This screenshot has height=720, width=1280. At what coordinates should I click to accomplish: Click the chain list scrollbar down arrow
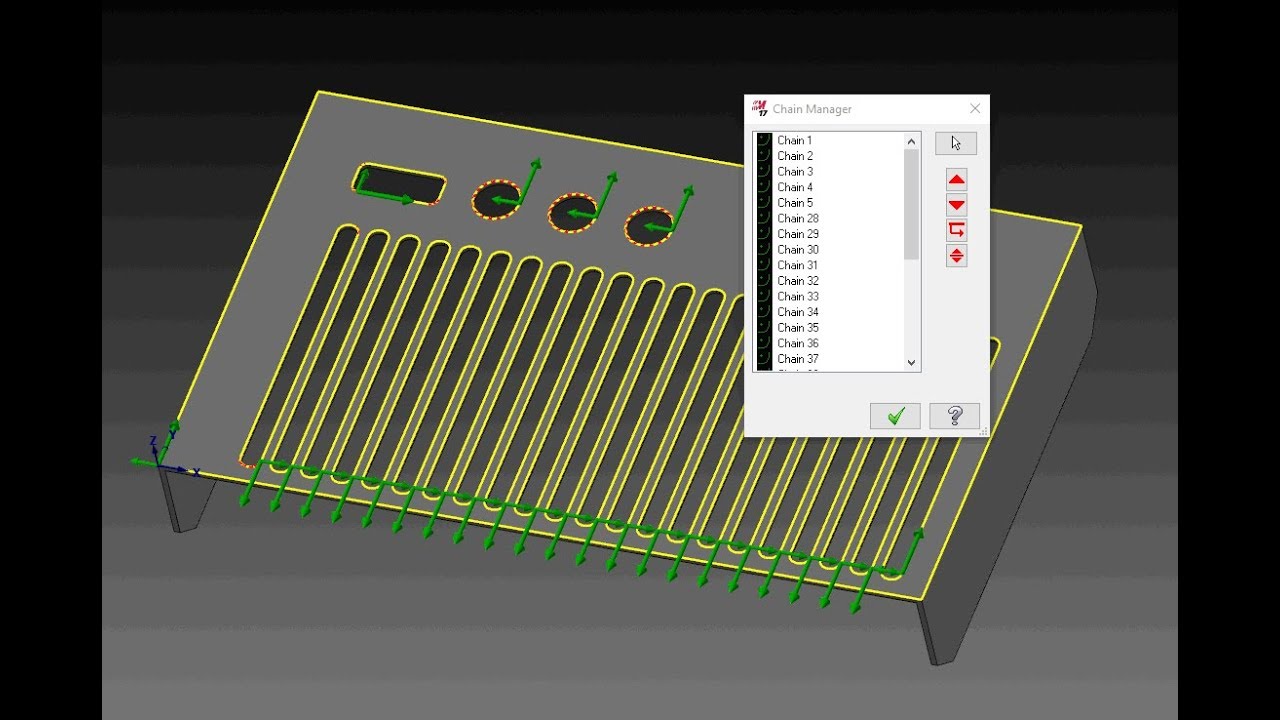pos(911,363)
